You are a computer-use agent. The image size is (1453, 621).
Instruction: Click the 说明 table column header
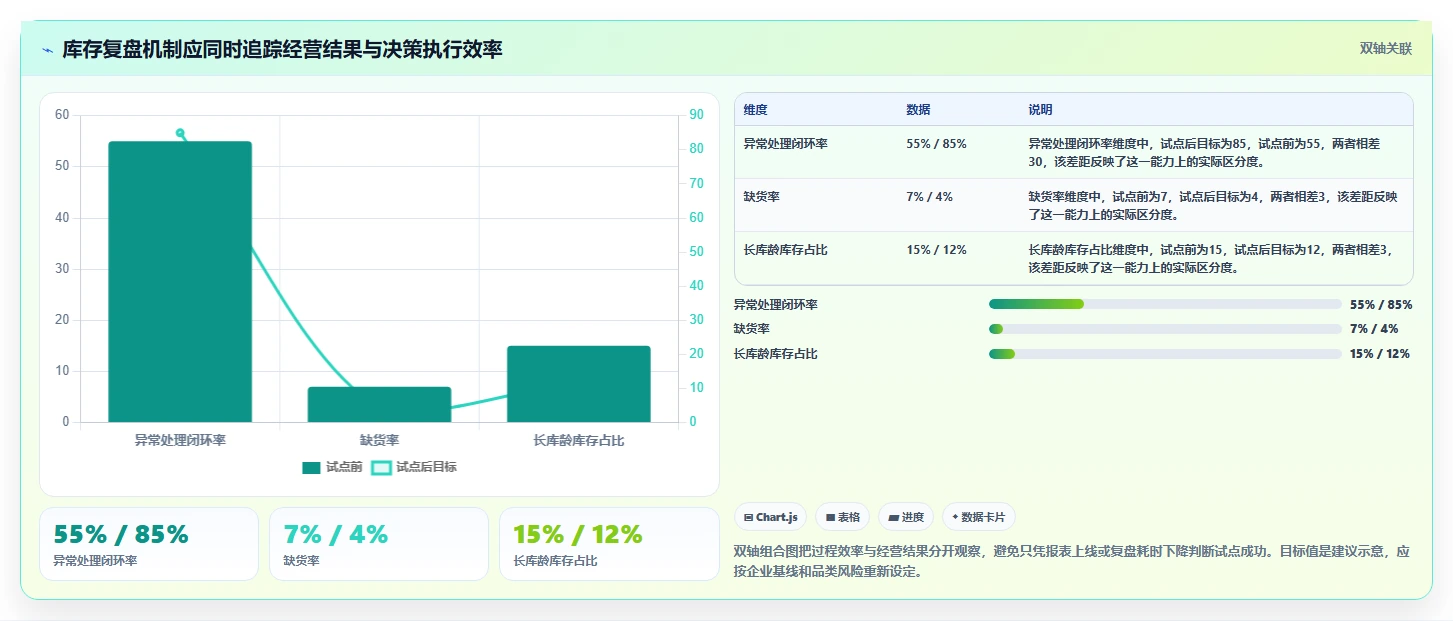coord(1040,110)
